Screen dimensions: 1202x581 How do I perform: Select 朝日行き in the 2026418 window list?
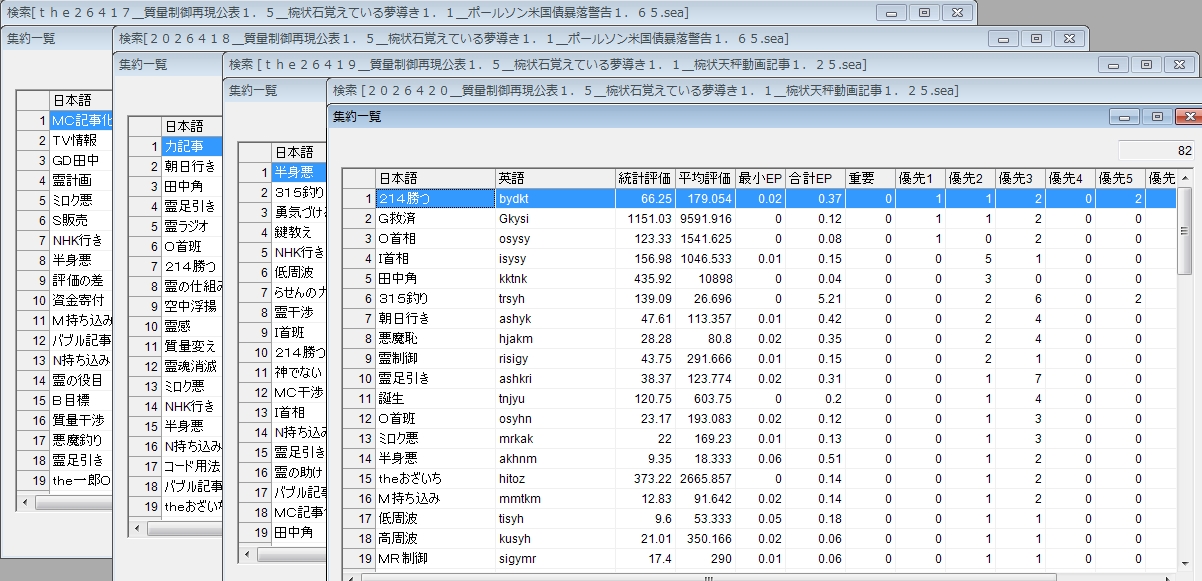pyautogui.click(x=189, y=166)
